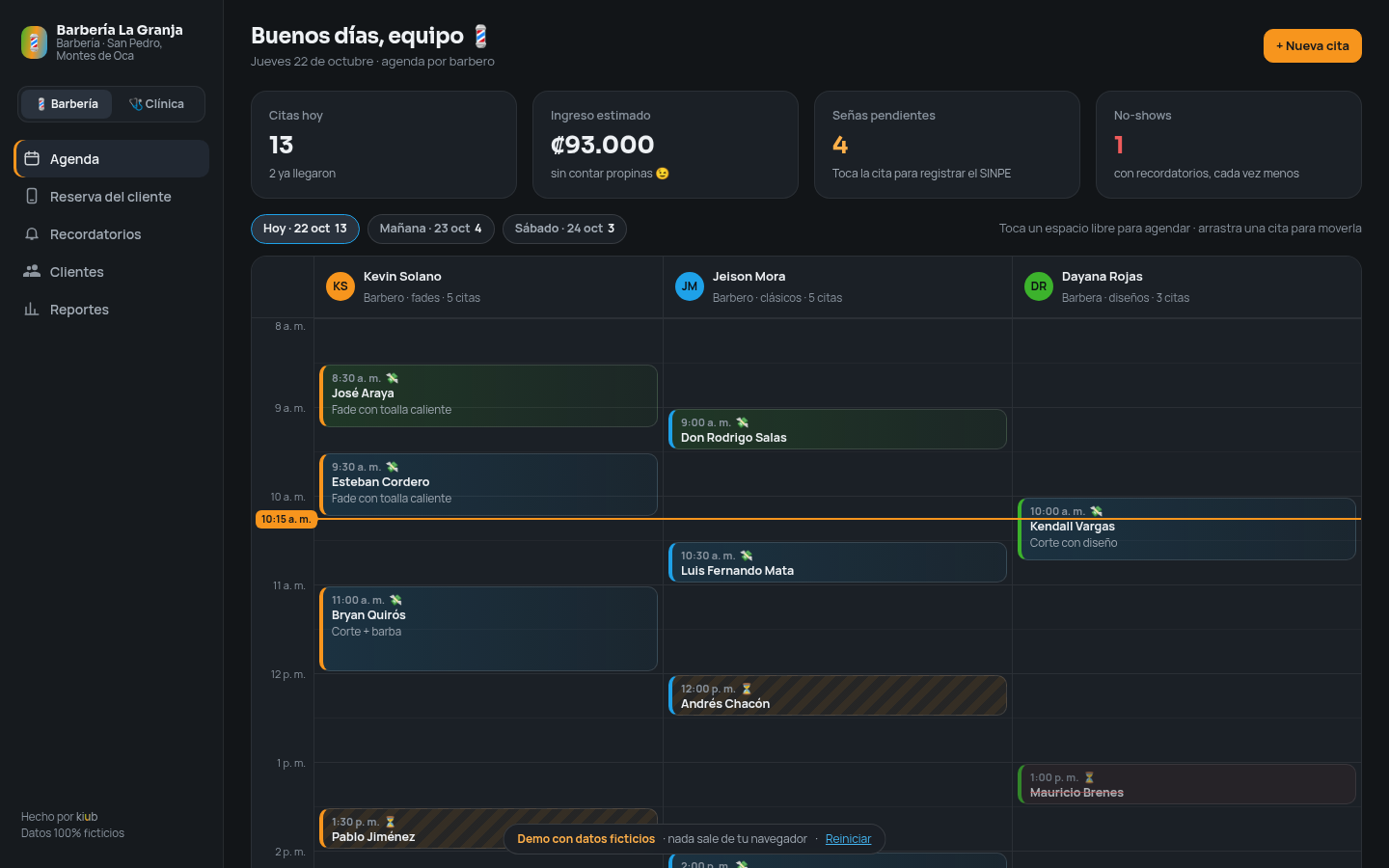Screen dimensions: 1389x868
Task: Click the hourglass icon on Andrés Chacón's appointment
Action: pyautogui.click(x=747, y=689)
